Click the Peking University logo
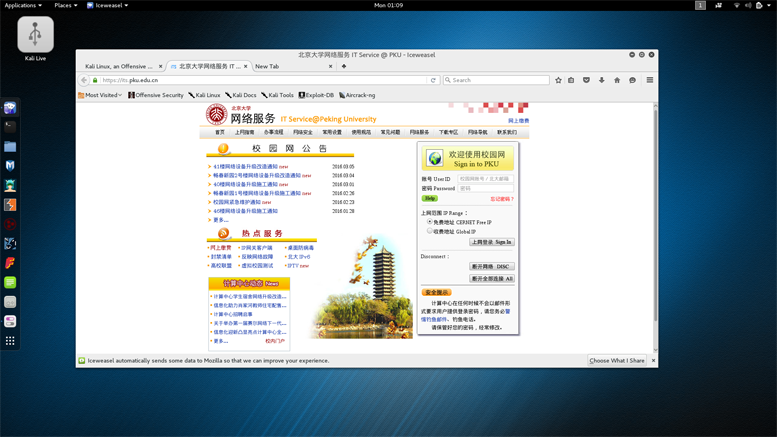 coord(217,114)
